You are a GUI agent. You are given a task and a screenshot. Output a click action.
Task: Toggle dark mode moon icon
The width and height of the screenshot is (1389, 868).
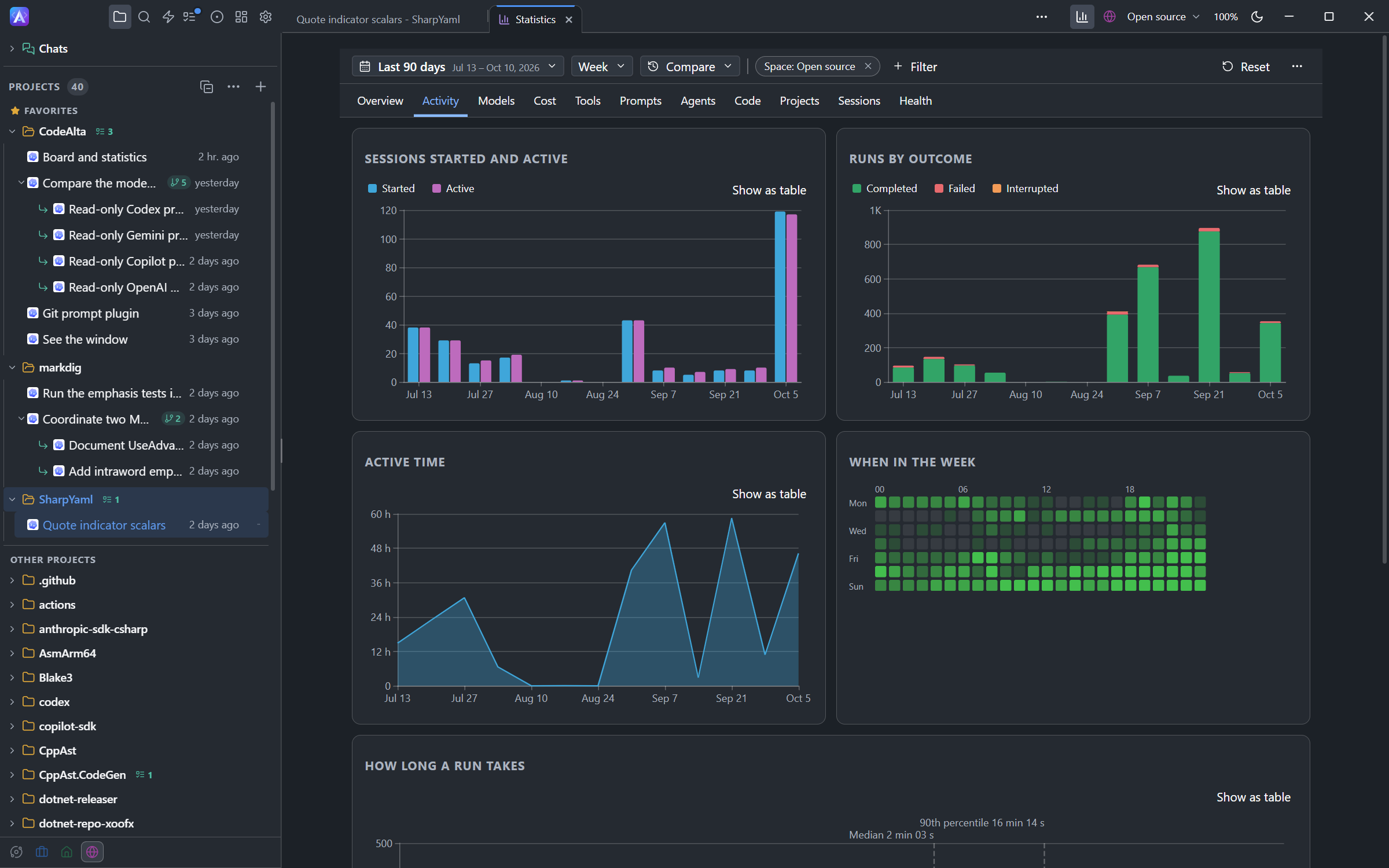(1257, 17)
